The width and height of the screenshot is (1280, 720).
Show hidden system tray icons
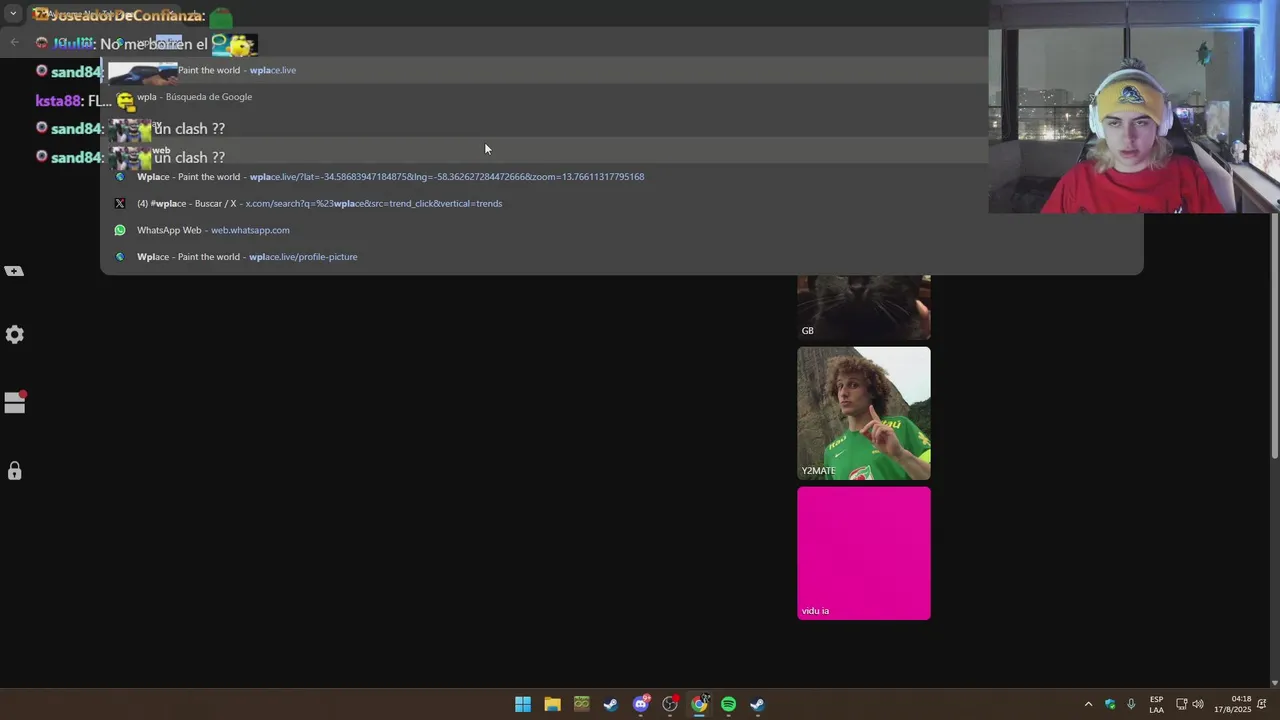(x=1088, y=704)
